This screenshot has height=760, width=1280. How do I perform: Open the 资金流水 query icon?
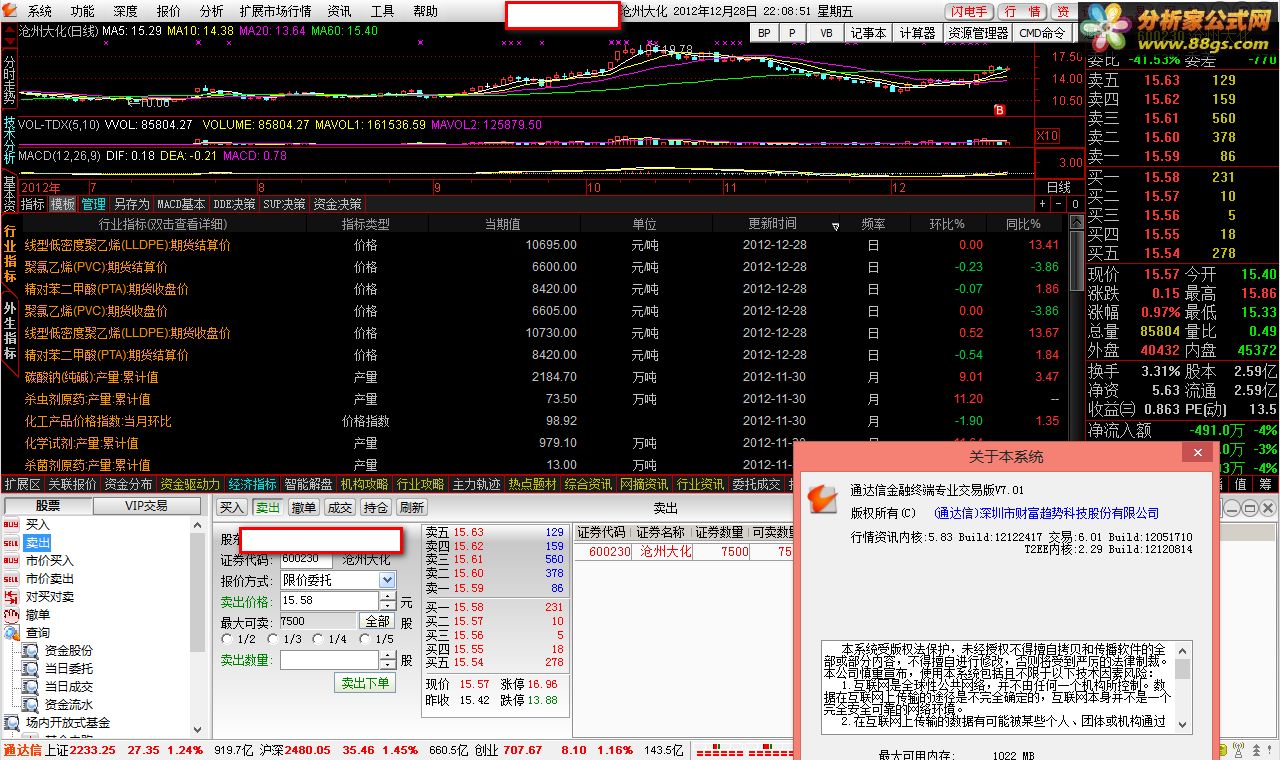coord(31,704)
